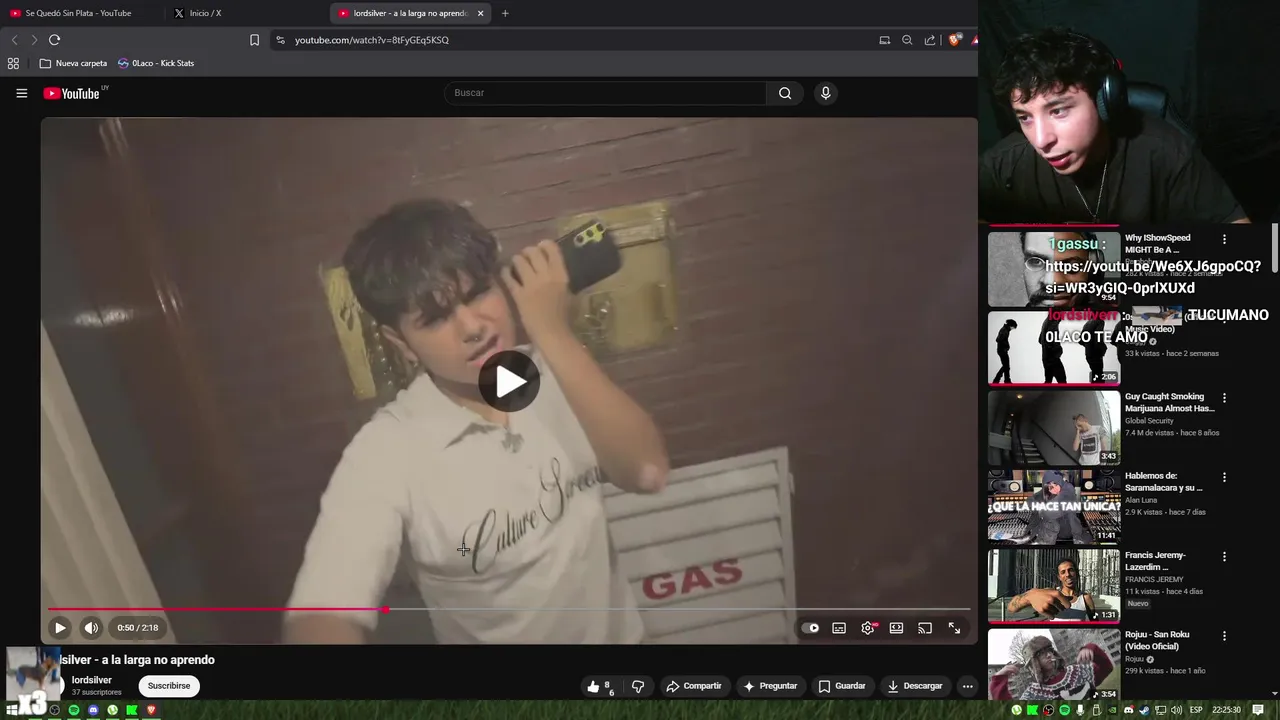Image resolution: width=1280 pixels, height=720 pixels.
Task: Click the Global Security channel name
Action: coord(1149,421)
